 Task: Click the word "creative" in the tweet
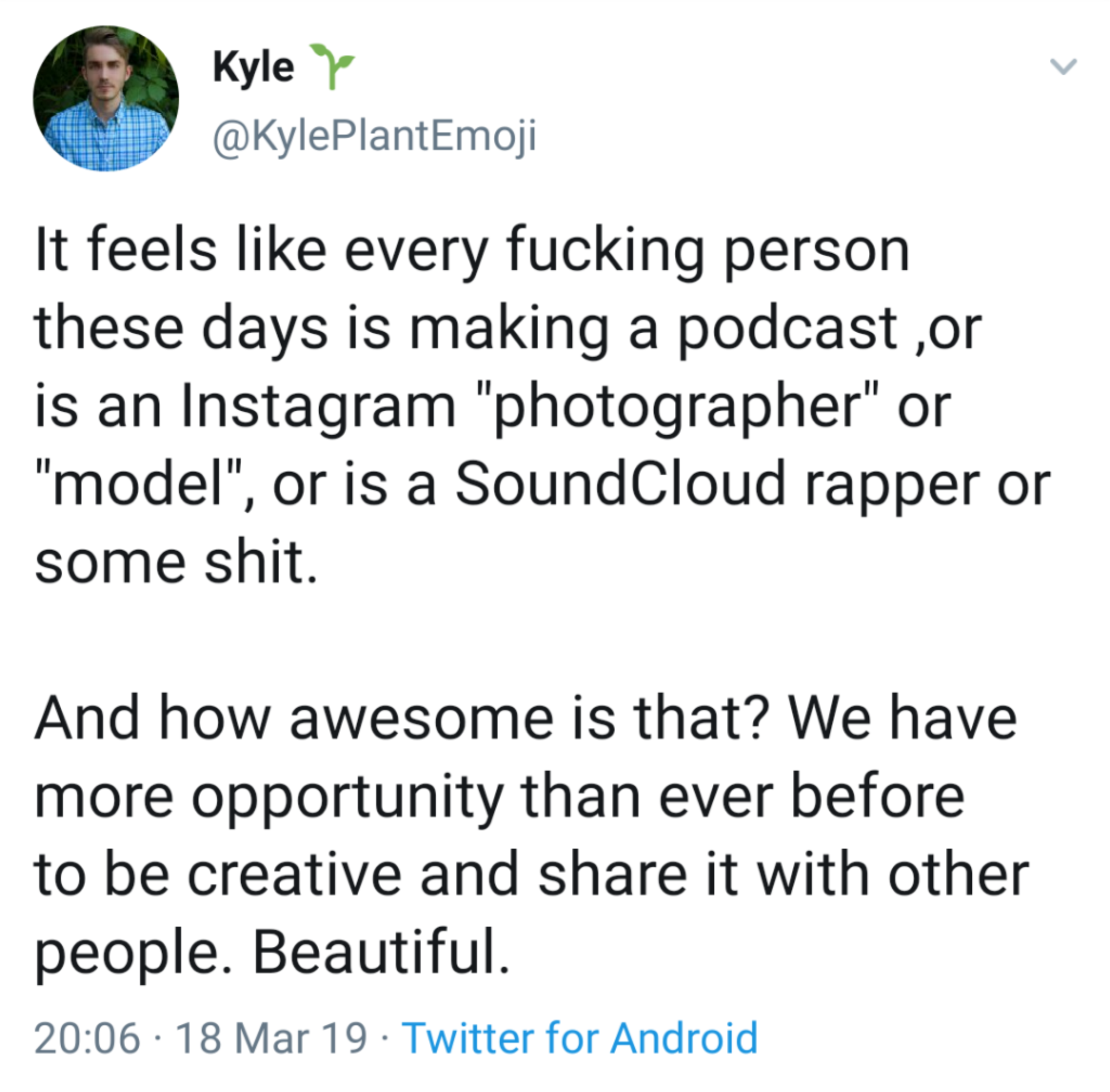[x=295, y=875]
